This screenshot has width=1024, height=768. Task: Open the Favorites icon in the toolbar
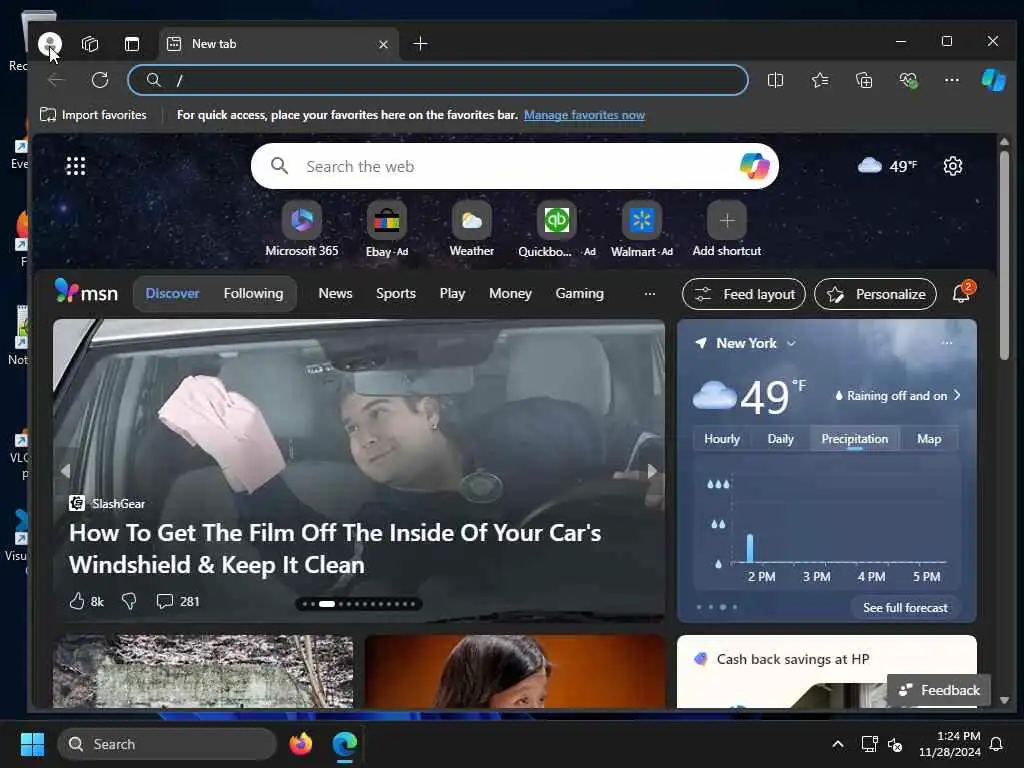coord(820,80)
